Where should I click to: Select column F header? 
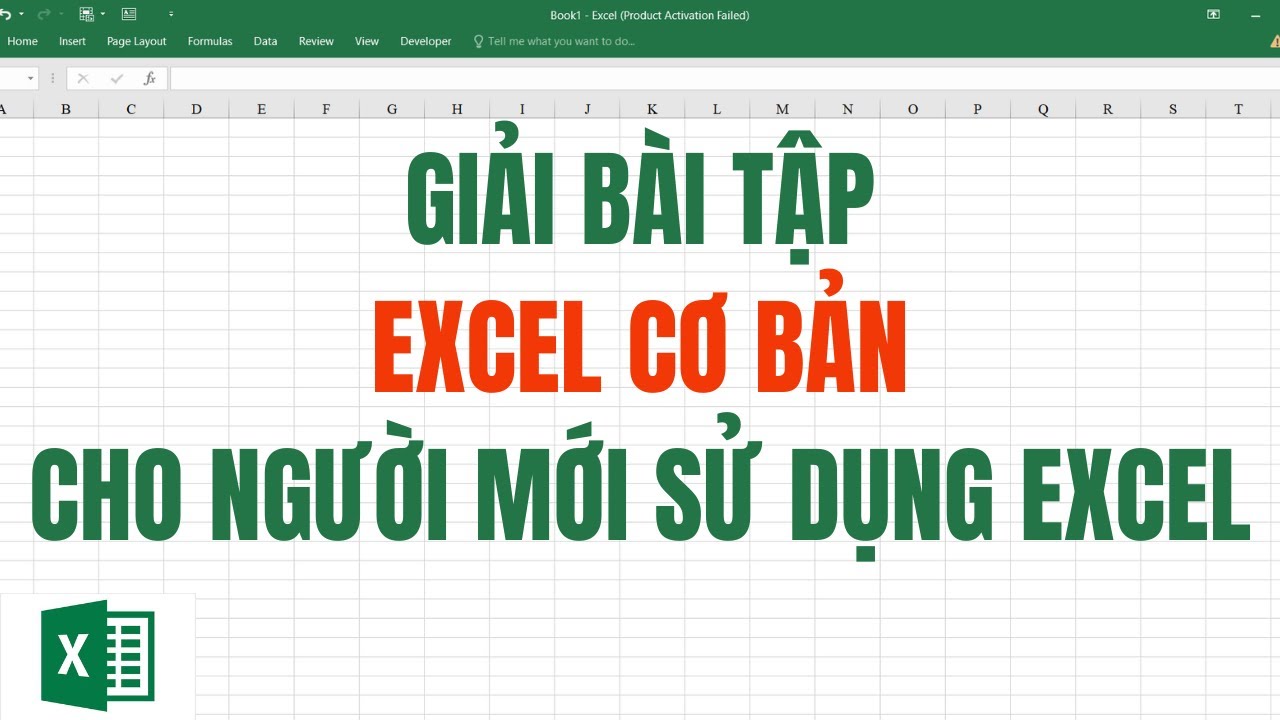click(326, 109)
